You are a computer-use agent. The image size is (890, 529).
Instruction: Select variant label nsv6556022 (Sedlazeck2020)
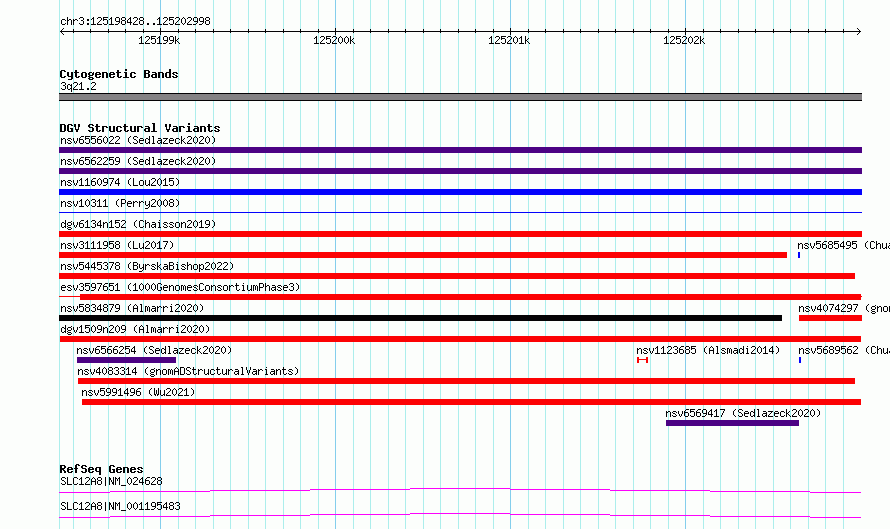(x=138, y=140)
